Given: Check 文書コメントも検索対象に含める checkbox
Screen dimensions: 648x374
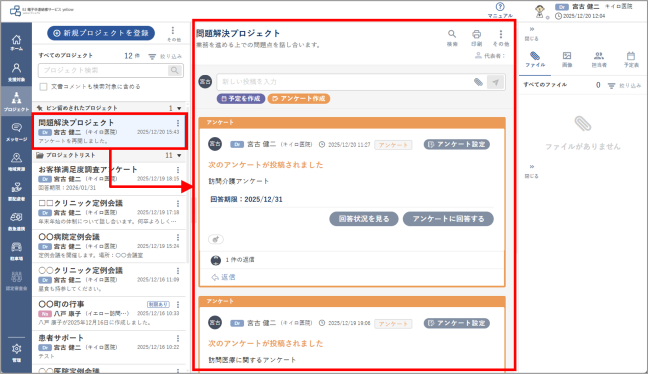Looking at the screenshot, I should pyautogui.click(x=43, y=87).
